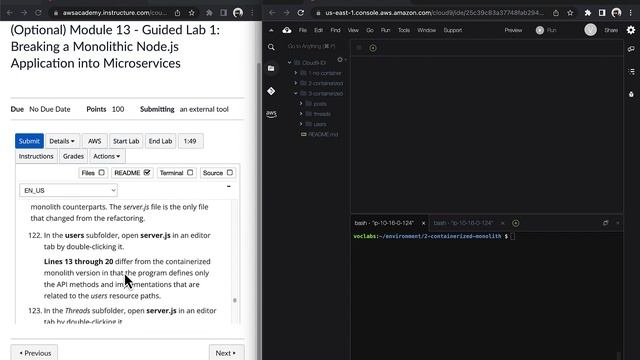Click the Cloud9 cloud logo icon
The width and height of the screenshot is (640, 360).
point(287,30)
